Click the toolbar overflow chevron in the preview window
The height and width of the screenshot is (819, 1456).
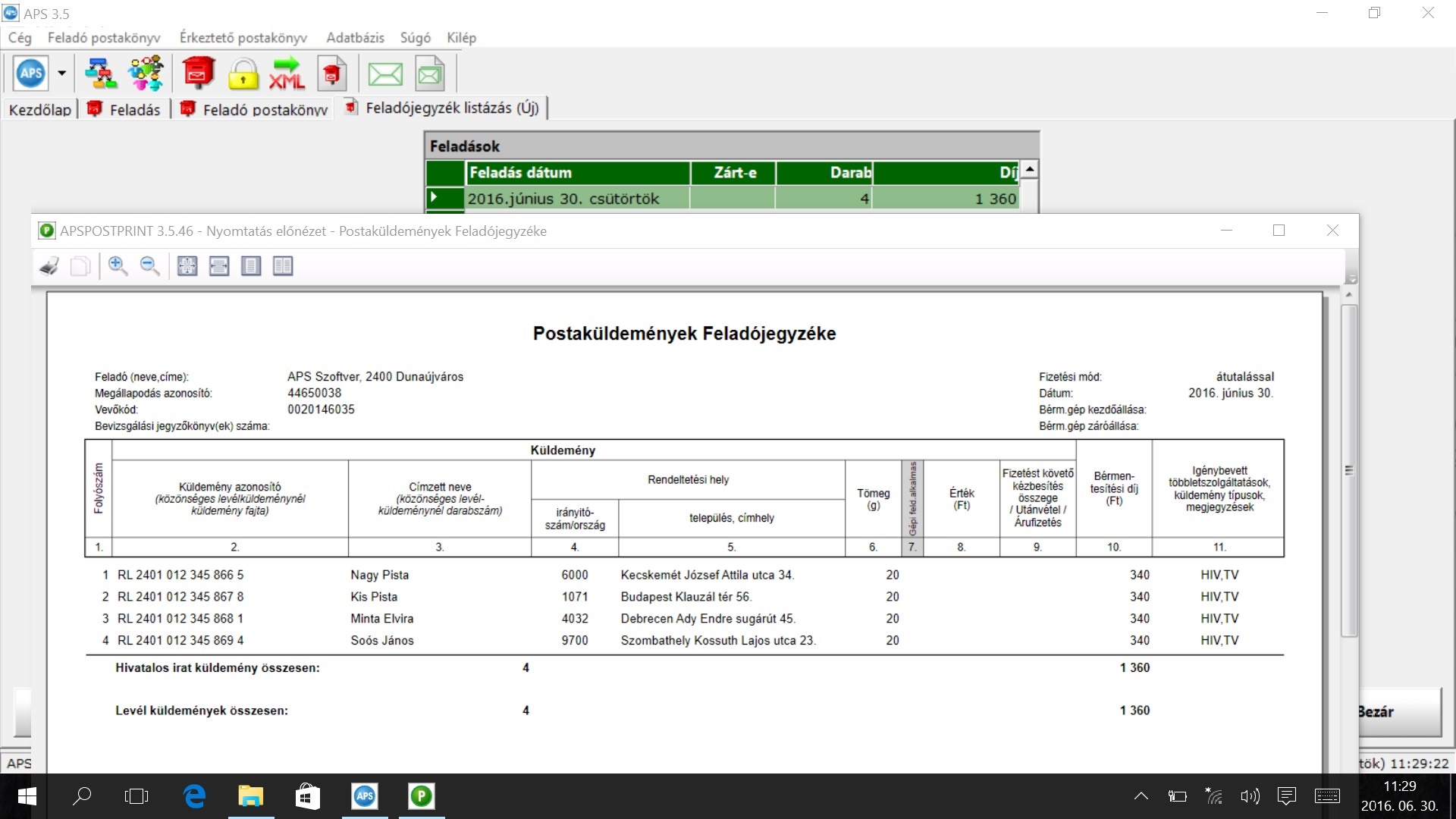(x=1351, y=278)
